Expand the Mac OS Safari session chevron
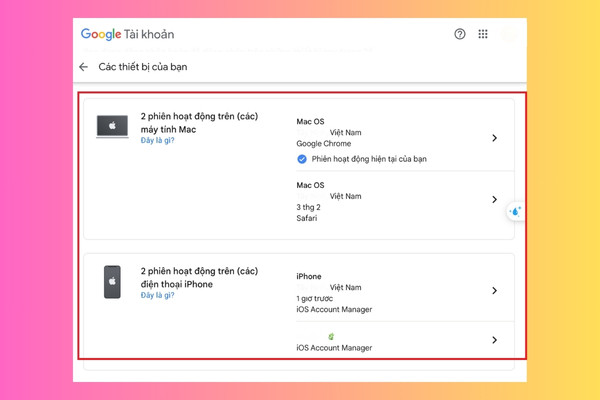The height and width of the screenshot is (400, 600). pyautogui.click(x=494, y=199)
